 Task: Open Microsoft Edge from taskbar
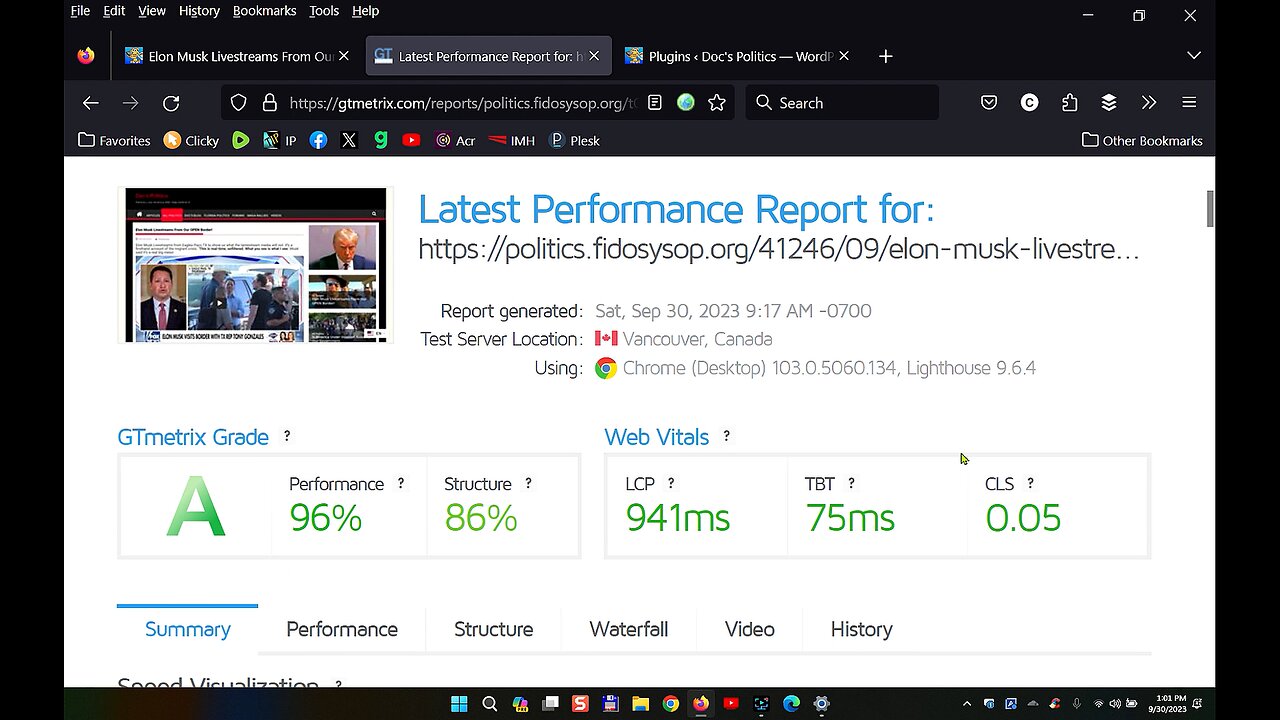pos(791,704)
